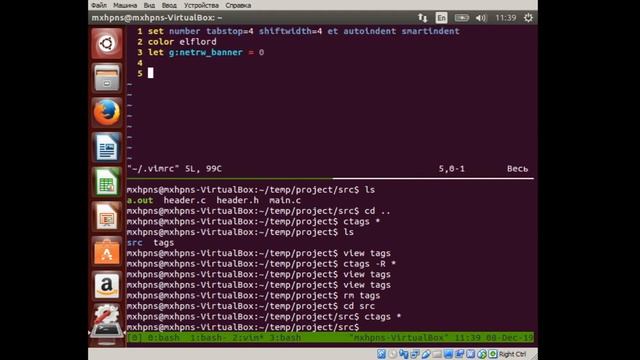This screenshot has height=360, width=640.
Task: Click the battery indicator in the top panel
Action: (x=462, y=18)
